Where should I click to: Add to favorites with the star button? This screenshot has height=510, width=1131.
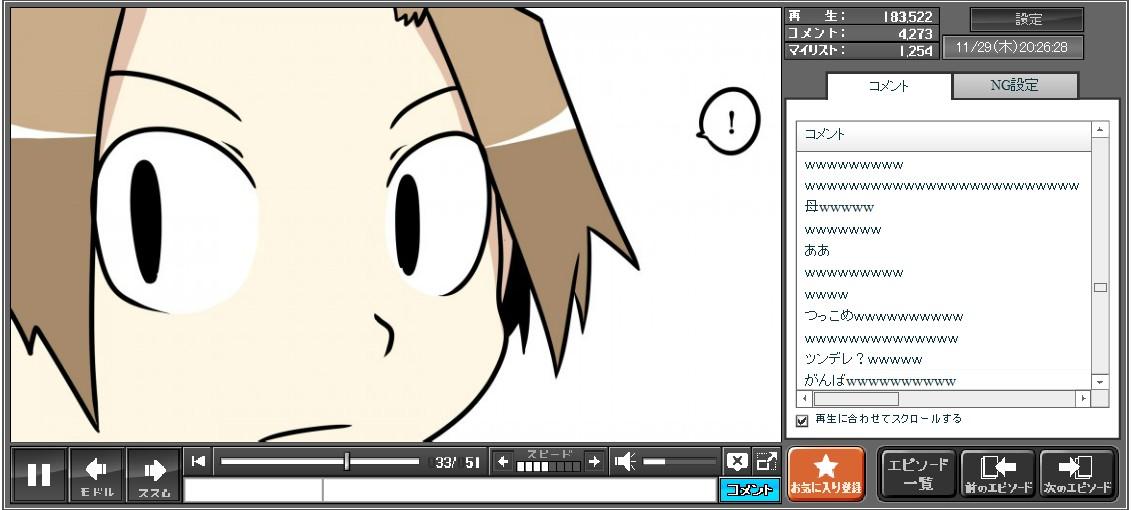click(826, 473)
